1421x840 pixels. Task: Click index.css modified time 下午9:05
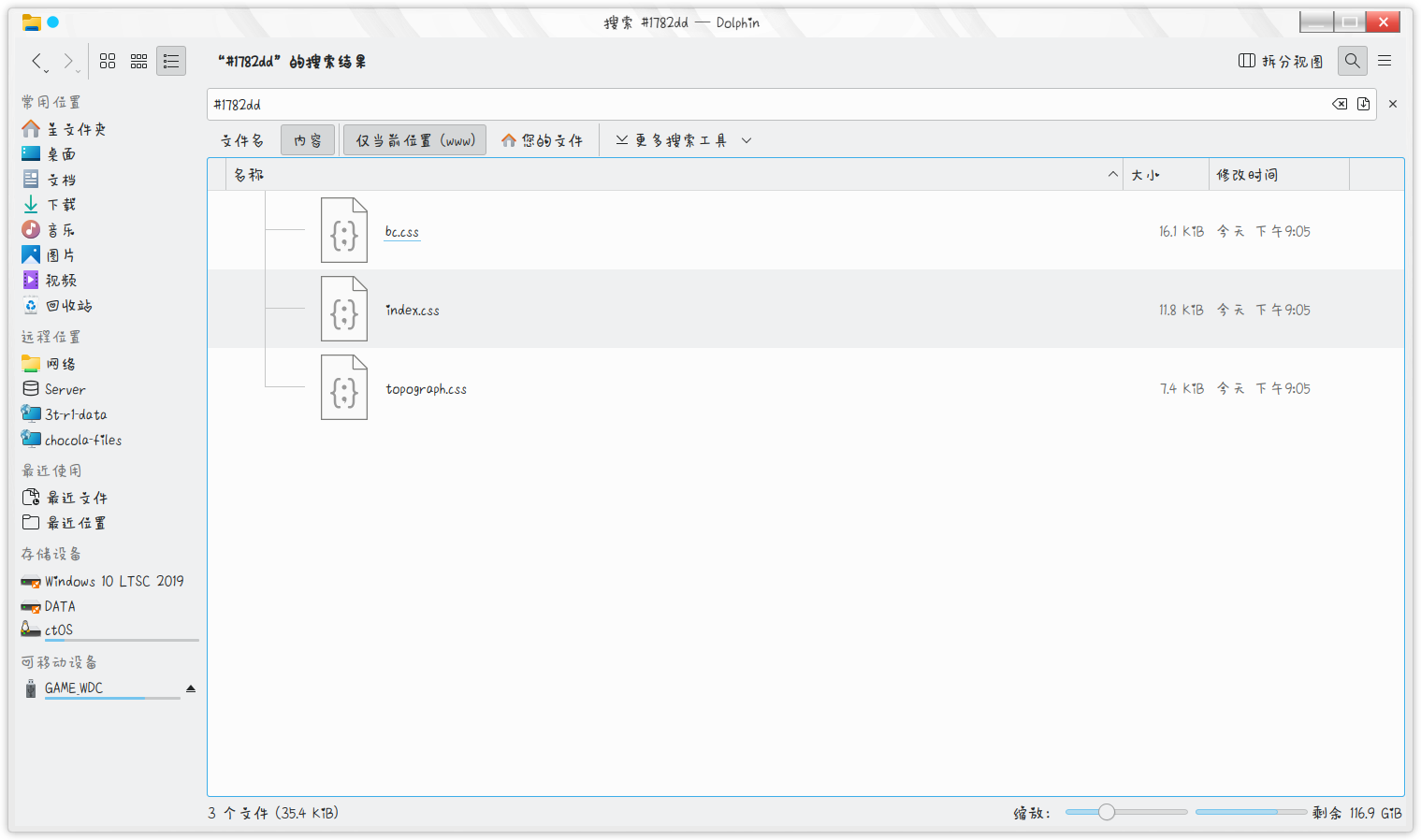[x=1263, y=310]
